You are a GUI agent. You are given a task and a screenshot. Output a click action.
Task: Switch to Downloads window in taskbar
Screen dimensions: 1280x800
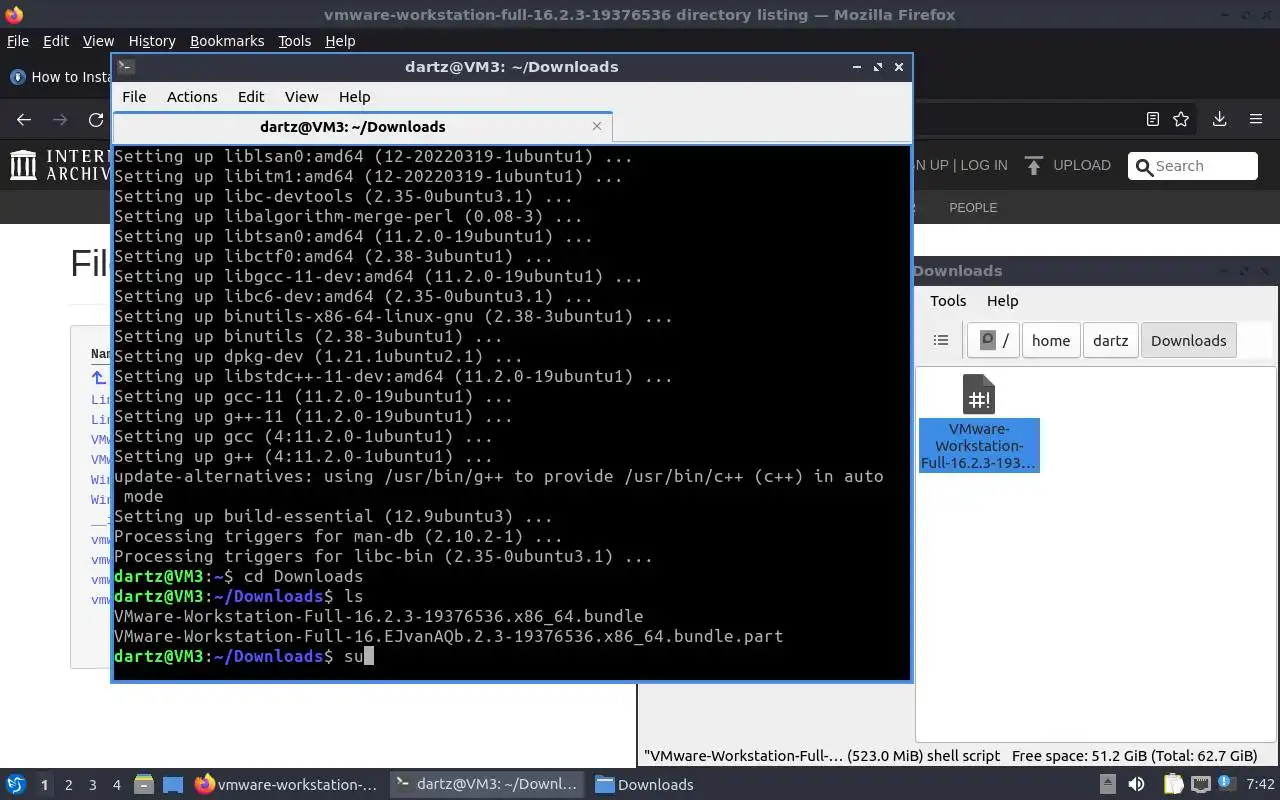click(x=645, y=784)
